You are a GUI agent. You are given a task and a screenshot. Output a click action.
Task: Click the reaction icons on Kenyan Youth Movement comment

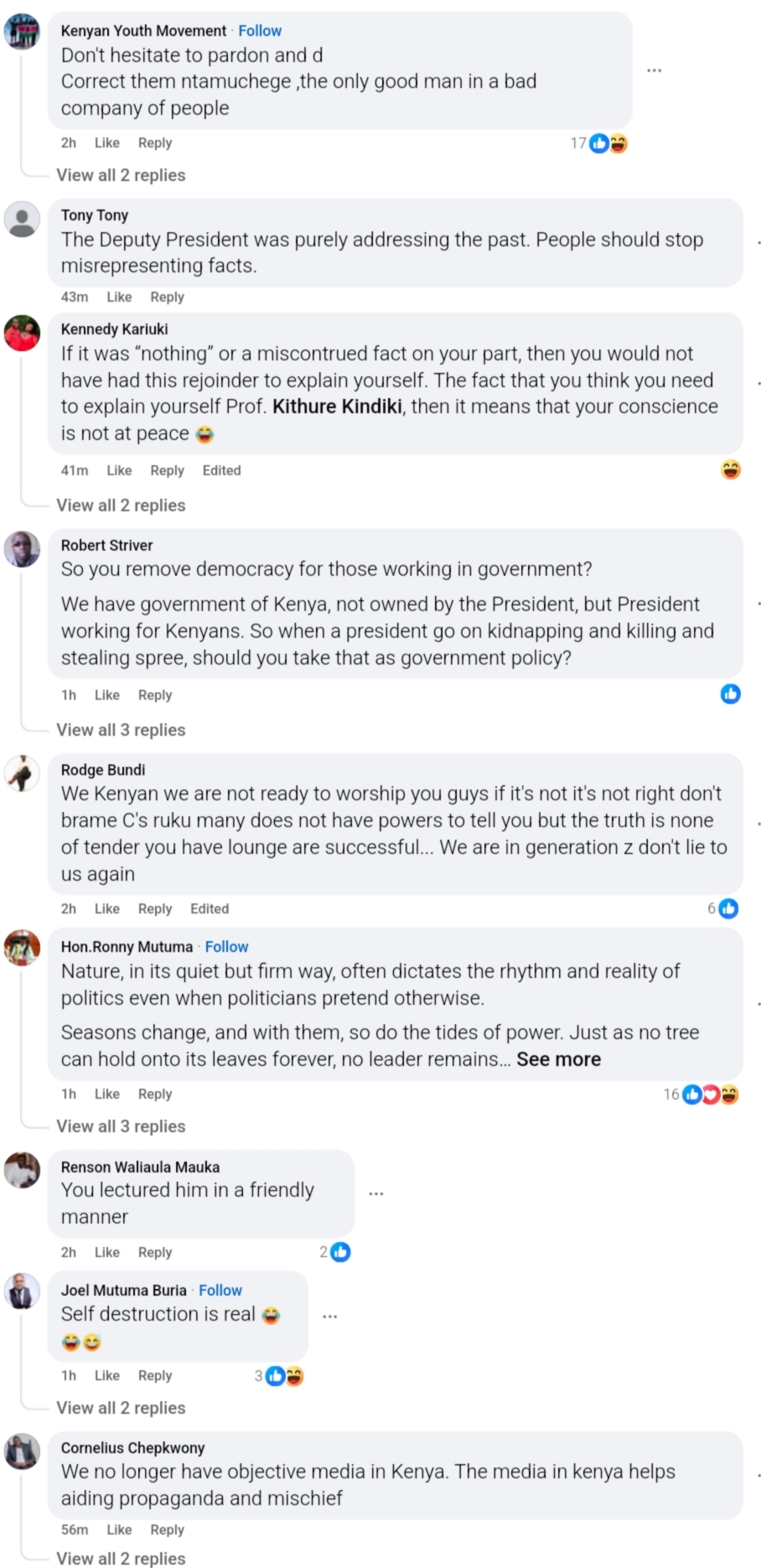(608, 143)
